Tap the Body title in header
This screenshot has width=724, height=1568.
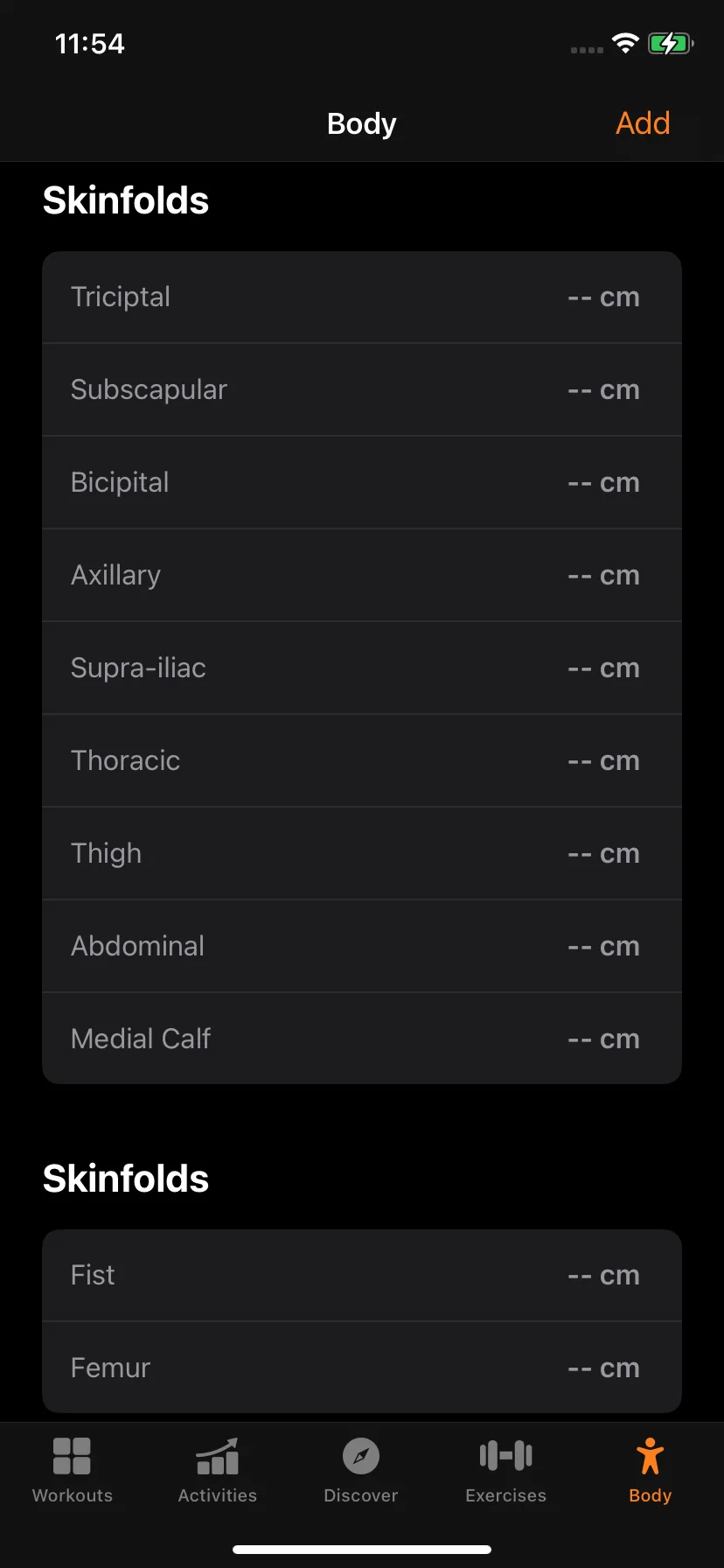361,124
